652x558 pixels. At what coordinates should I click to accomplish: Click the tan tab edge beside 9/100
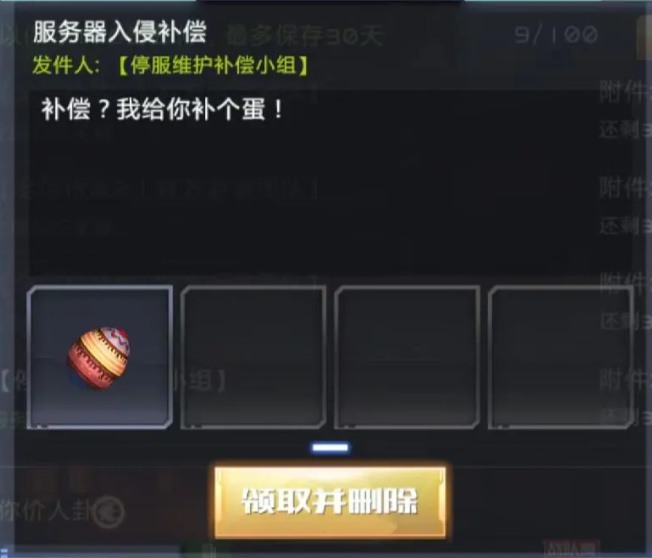pyautogui.click(x=645, y=38)
